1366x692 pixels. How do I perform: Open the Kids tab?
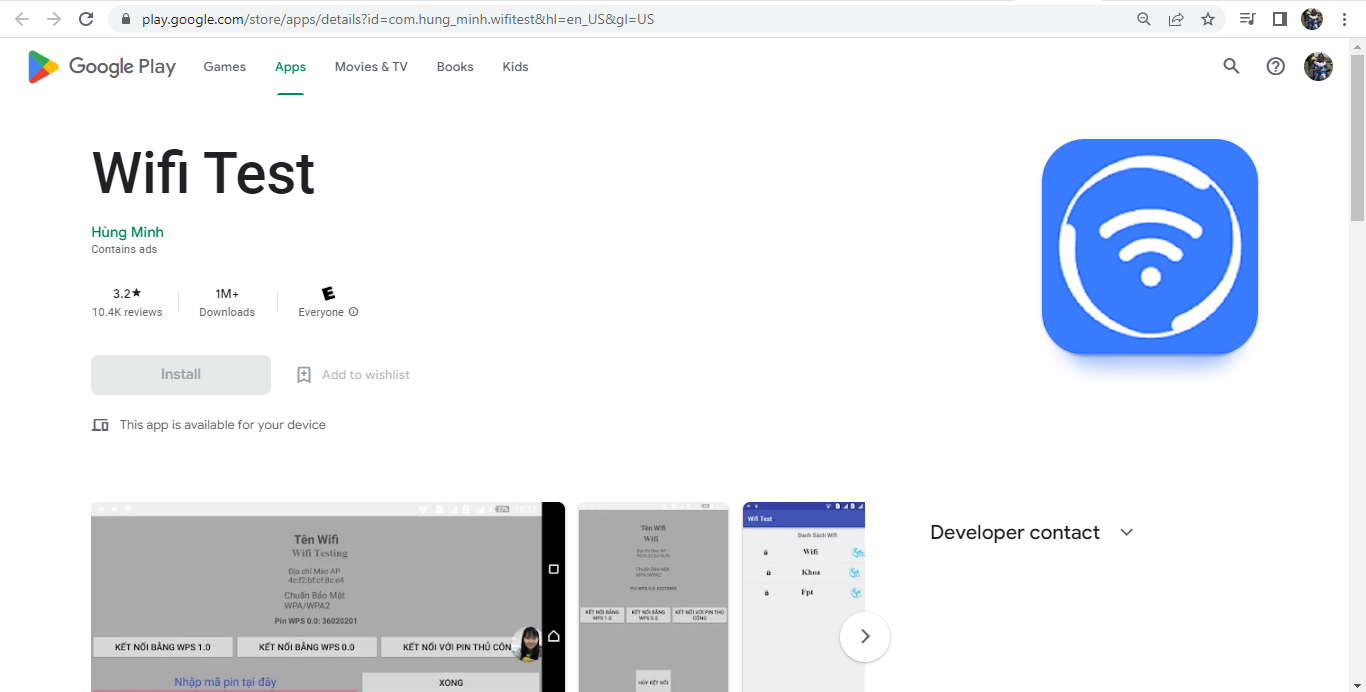tap(515, 67)
